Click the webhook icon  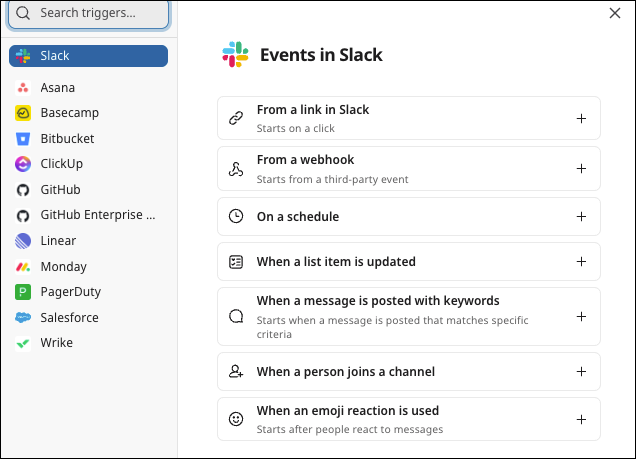(236, 169)
